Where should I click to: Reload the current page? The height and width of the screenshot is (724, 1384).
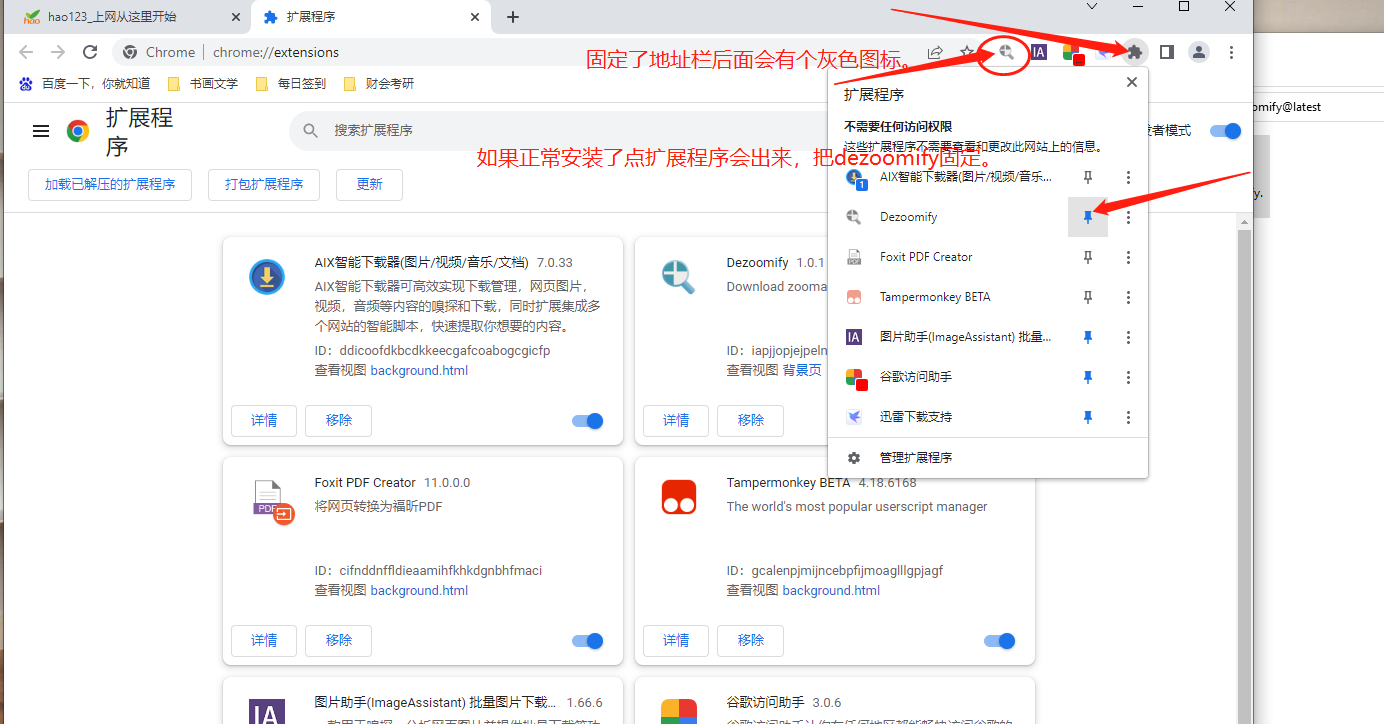tap(90, 52)
